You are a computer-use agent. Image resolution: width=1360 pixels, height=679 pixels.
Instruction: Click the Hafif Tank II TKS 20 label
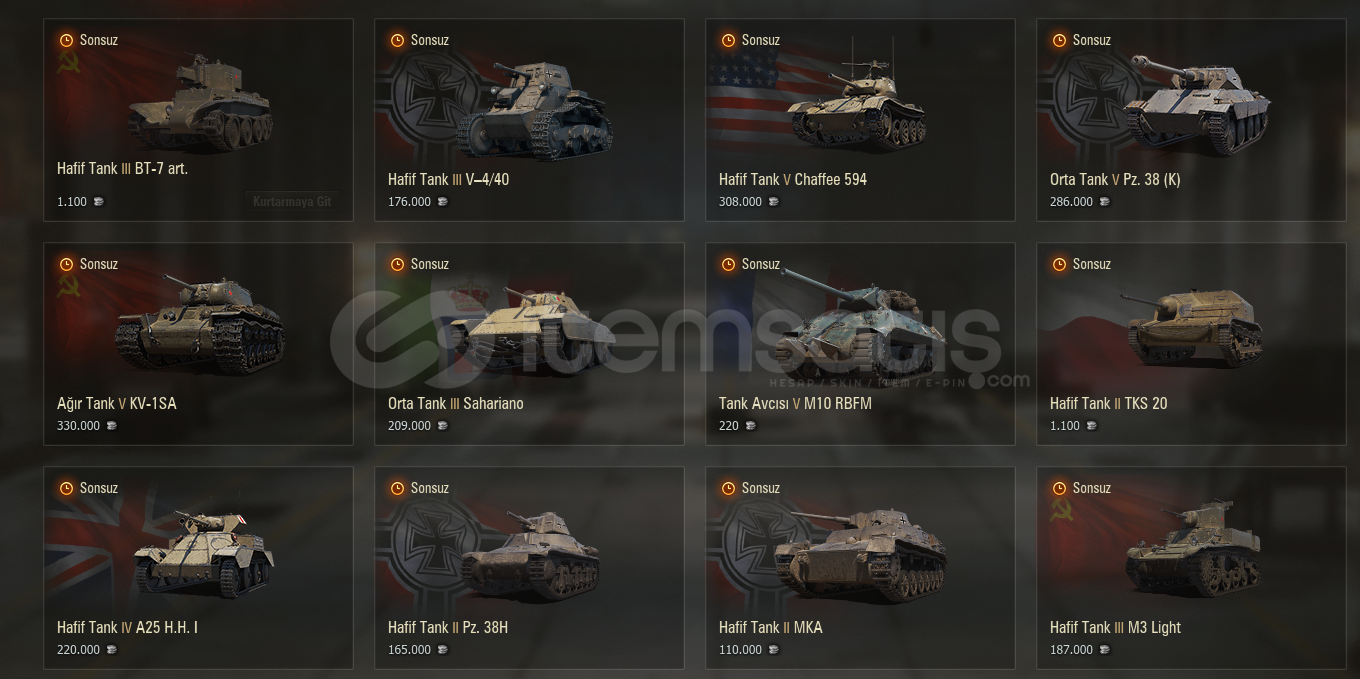[1108, 403]
